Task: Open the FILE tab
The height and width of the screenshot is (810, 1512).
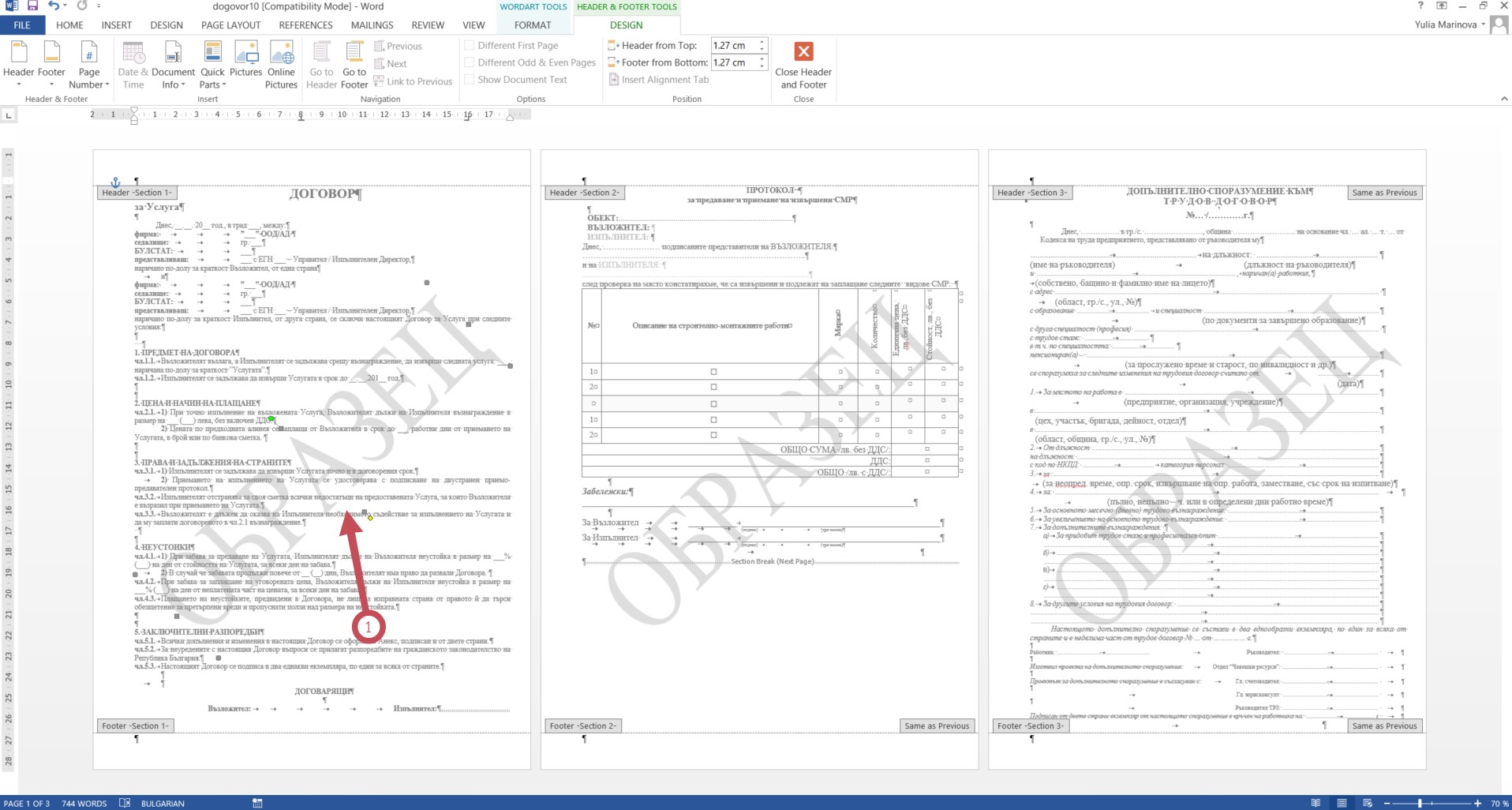Action: (x=22, y=25)
